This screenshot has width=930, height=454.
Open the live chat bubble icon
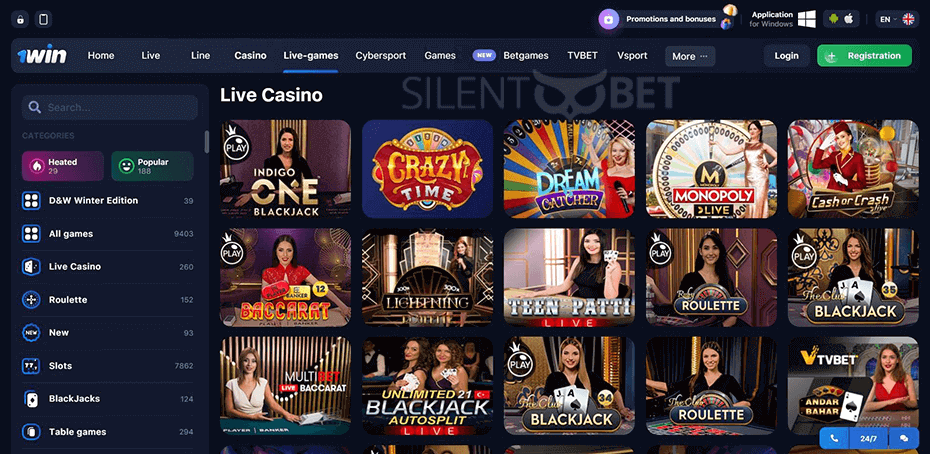904,438
